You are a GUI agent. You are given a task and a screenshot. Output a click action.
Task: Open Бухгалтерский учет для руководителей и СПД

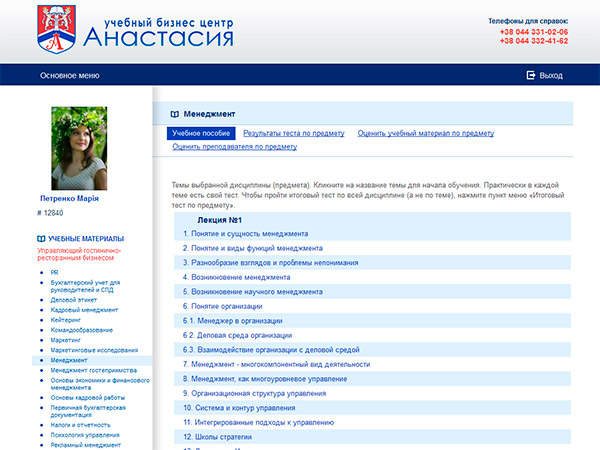click(x=85, y=286)
